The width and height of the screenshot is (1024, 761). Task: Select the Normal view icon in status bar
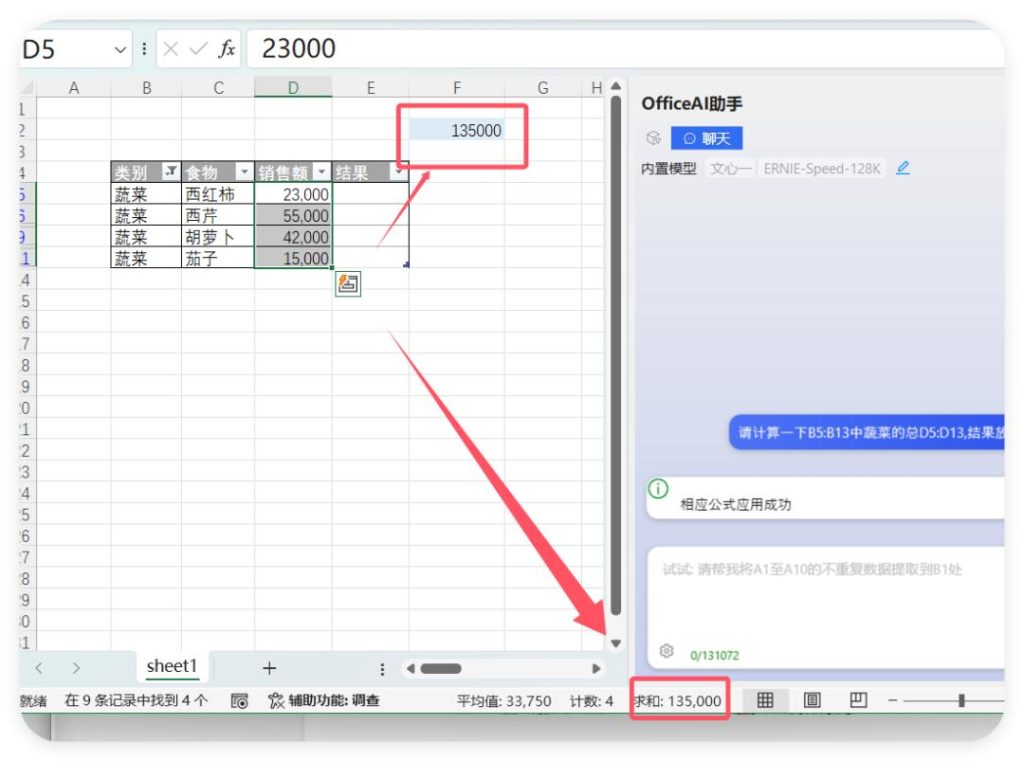click(766, 701)
